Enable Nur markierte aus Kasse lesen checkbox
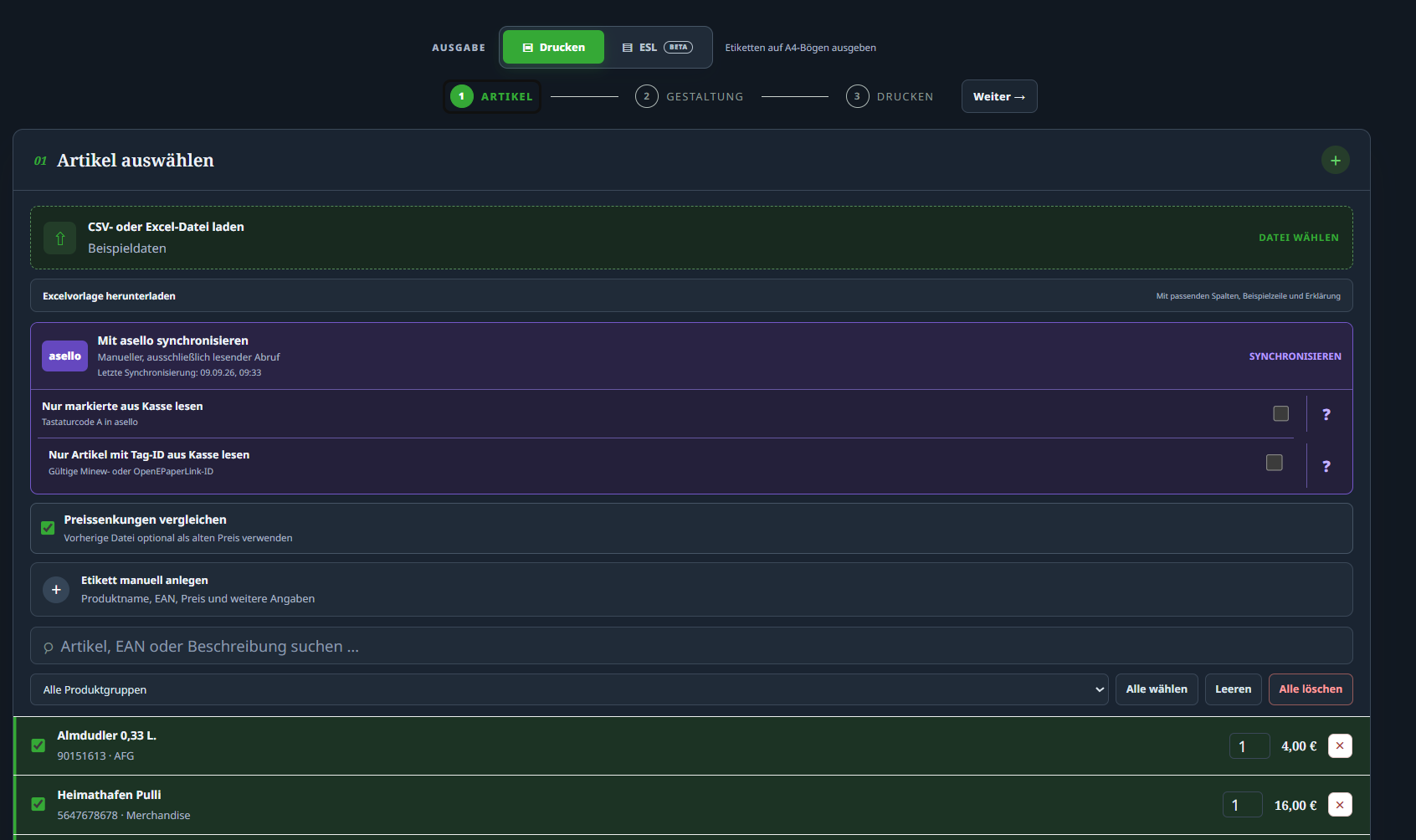Viewport: 1416px width, 840px height. point(1280,413)
